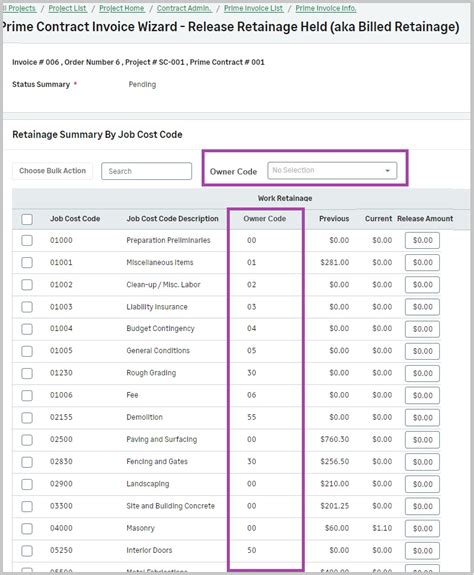This screenshot has height=575, width=474.
Task: Open the Prime Invoice Info. breadcrumb link
Action: coord(326,8)
